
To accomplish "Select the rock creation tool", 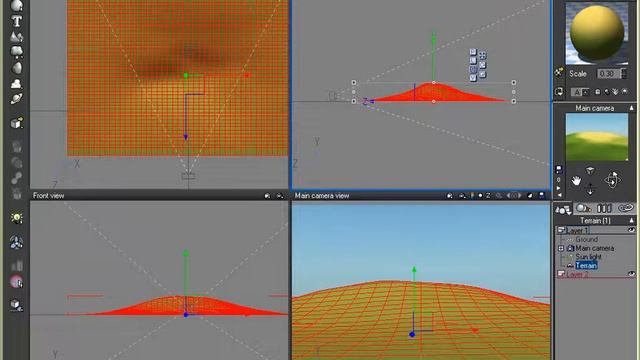I will coord(17,67).
